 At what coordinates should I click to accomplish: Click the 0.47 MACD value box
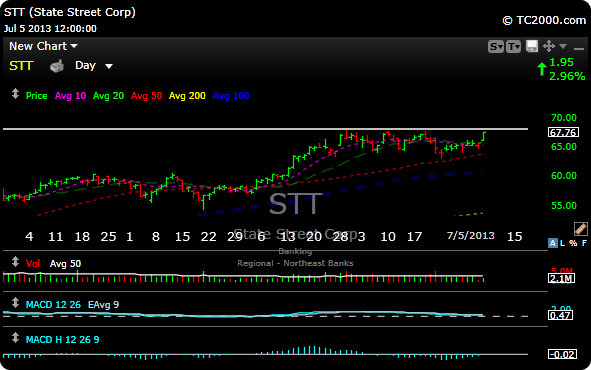tap(560, 315)
